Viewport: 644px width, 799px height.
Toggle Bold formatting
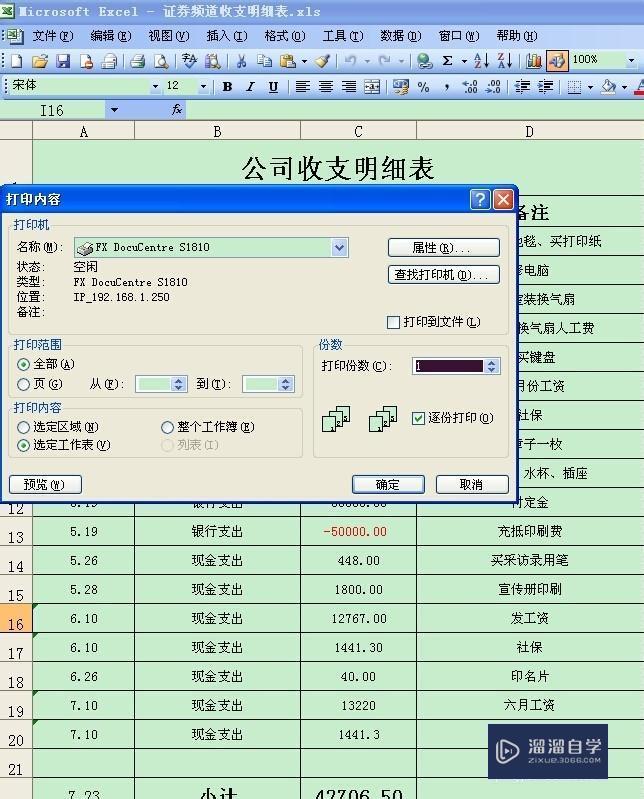227,87
